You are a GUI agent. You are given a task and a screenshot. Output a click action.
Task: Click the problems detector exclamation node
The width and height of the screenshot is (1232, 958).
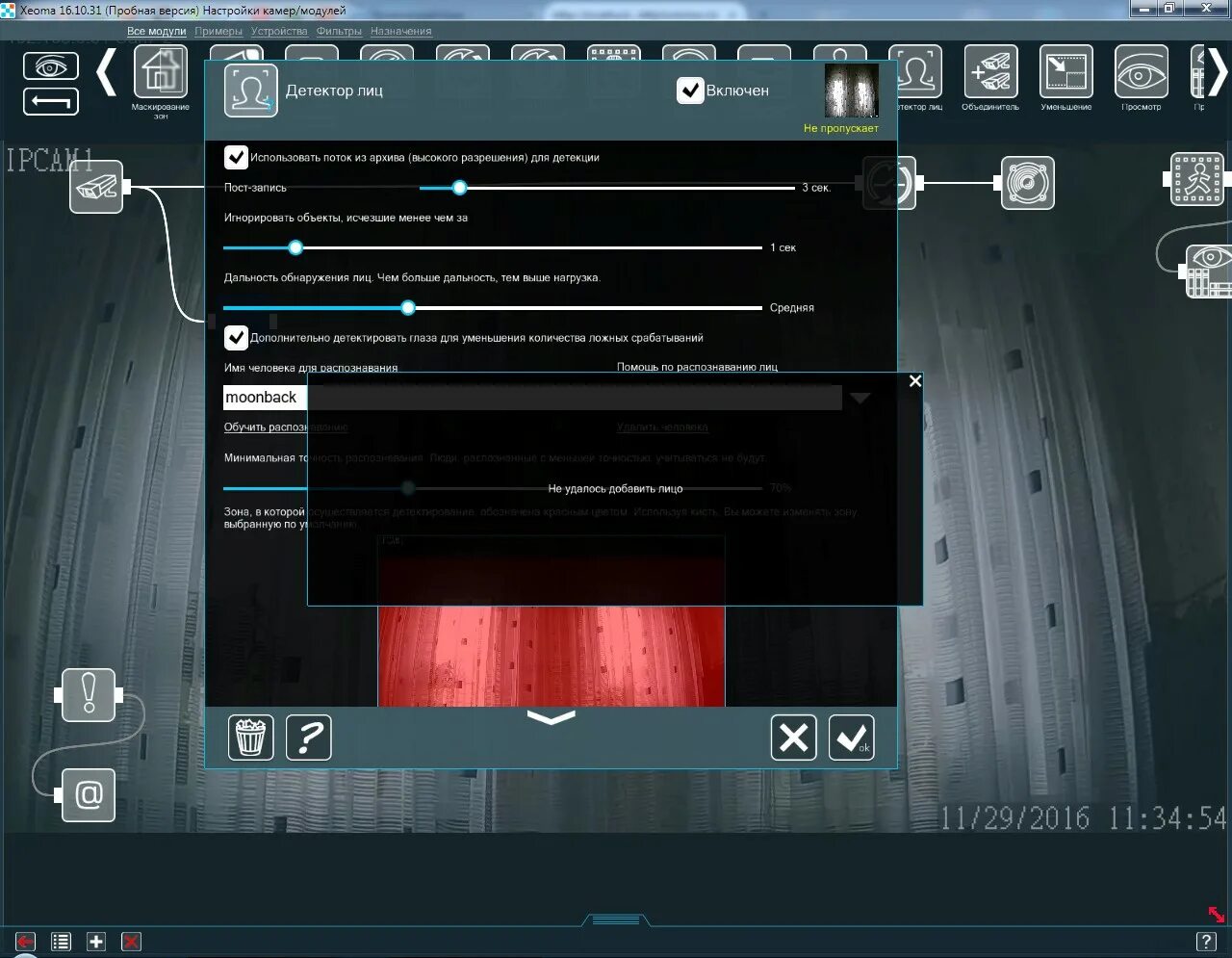click(x=89, y=695)
